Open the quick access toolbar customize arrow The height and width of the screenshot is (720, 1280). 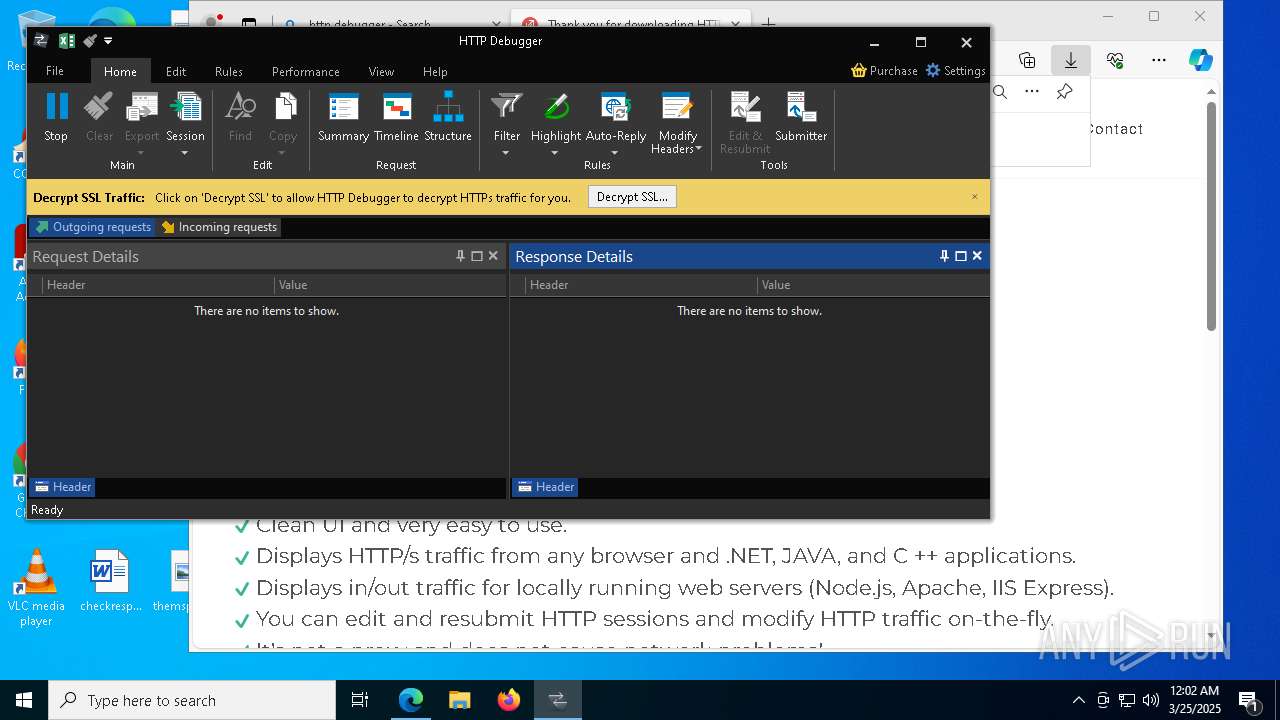[x=108, y=41]
